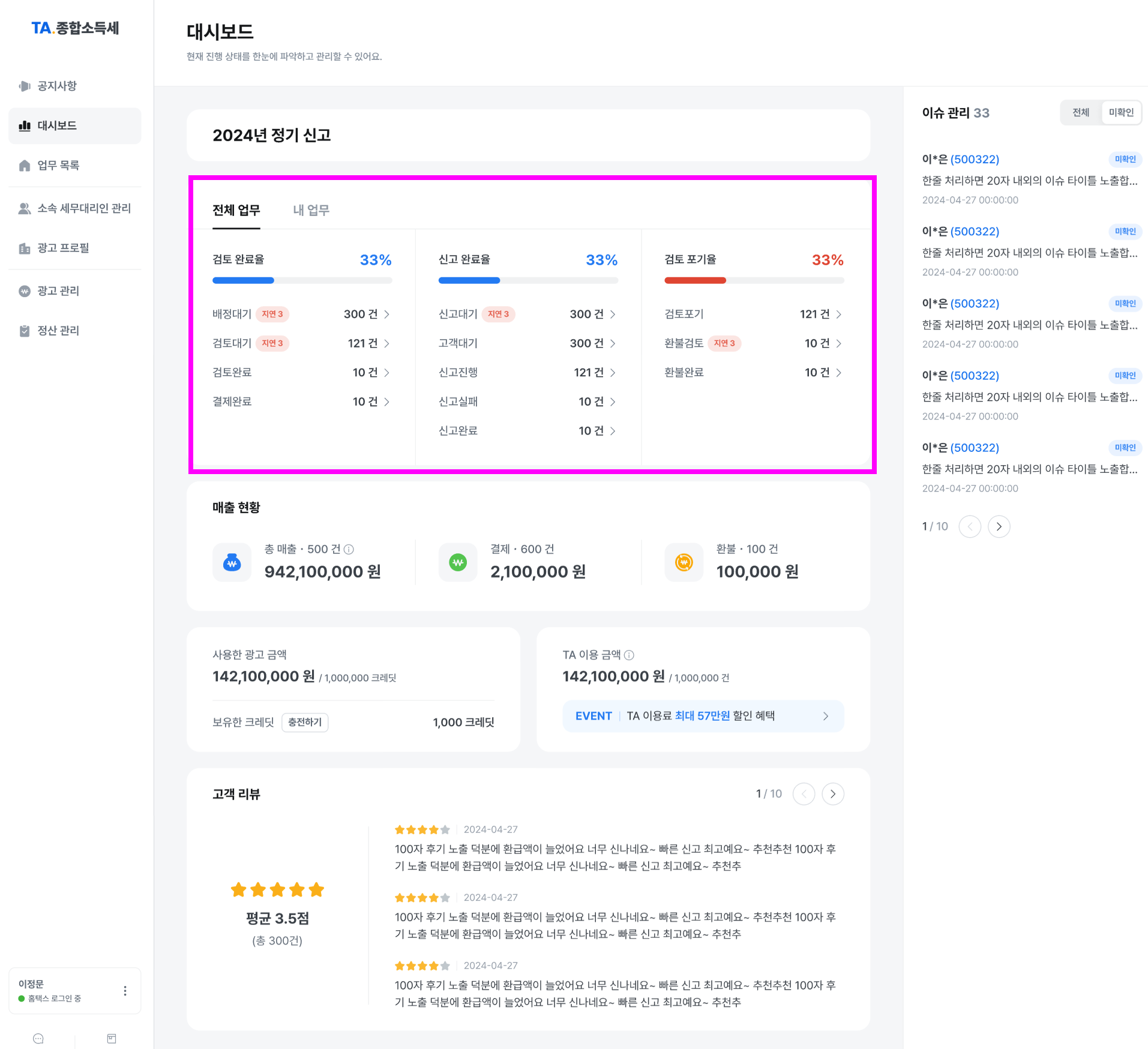This screenshot has height=1049, width=1148.
Task: Click the info icon beside 총 매출
Action: [x=349, y=549]
